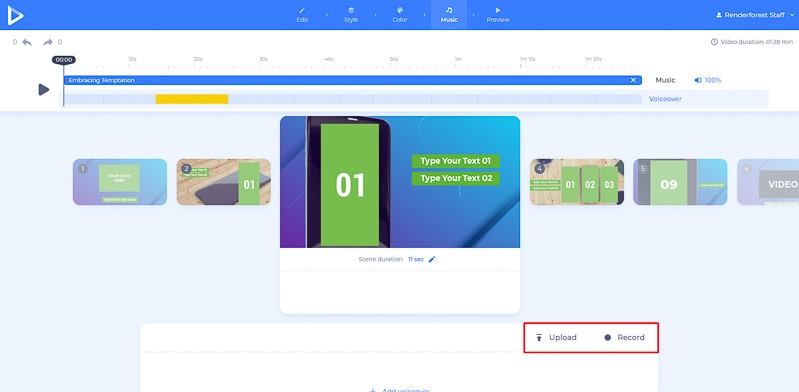Click the 30s mark on the ruler
The image size is (799, 392).
263,59
